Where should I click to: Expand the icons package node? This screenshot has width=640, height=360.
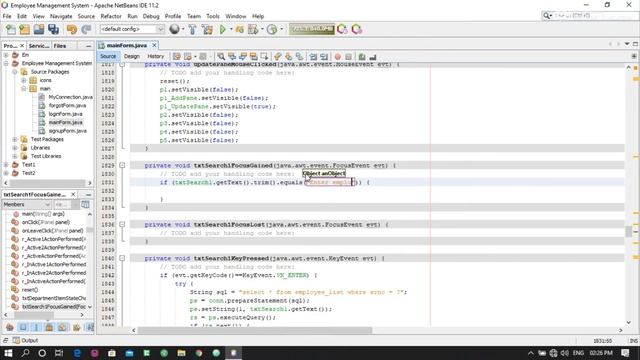pos(24,80)
